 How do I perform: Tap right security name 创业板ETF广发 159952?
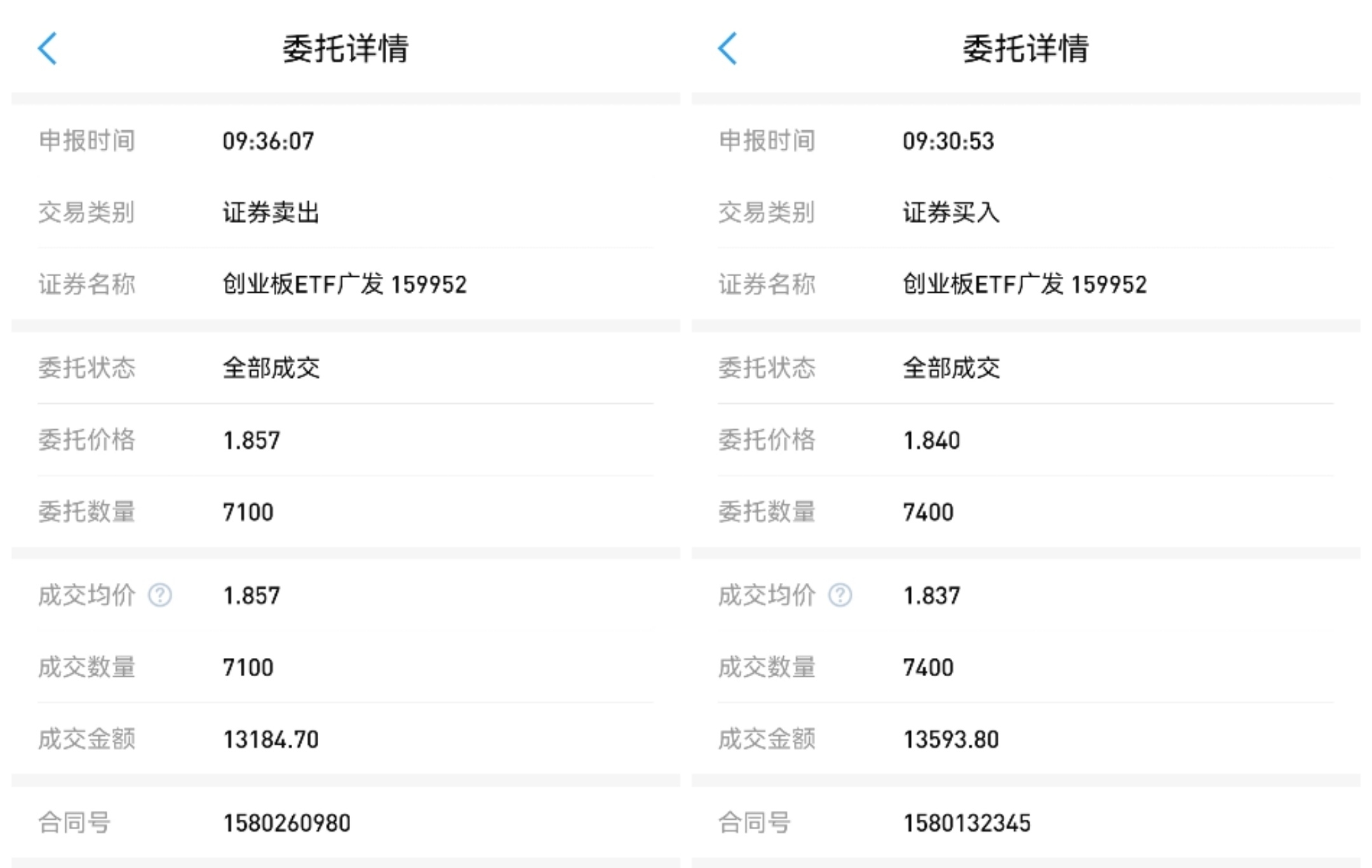[x=1025, y=284]
